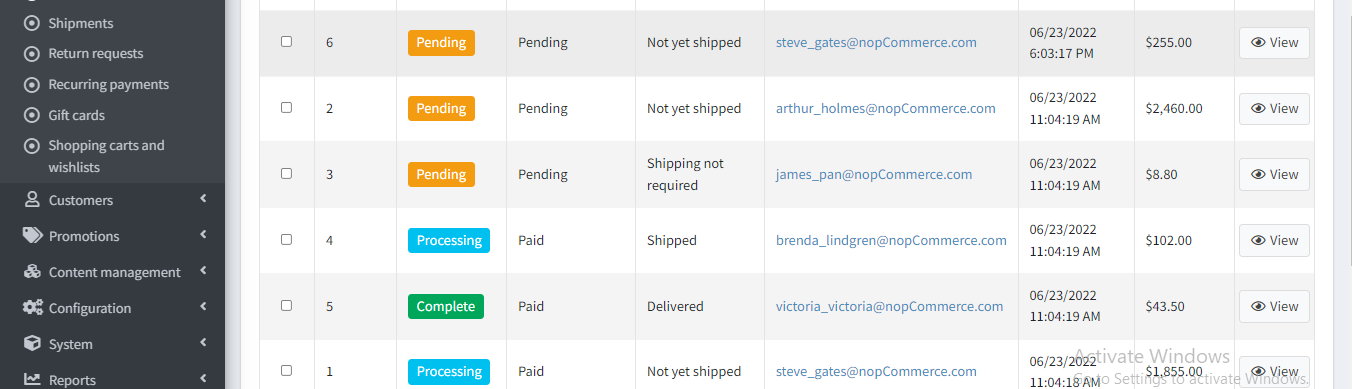Expand the Configuration menu arrow
The image size is (1352, 389).
tap(203, 307)
